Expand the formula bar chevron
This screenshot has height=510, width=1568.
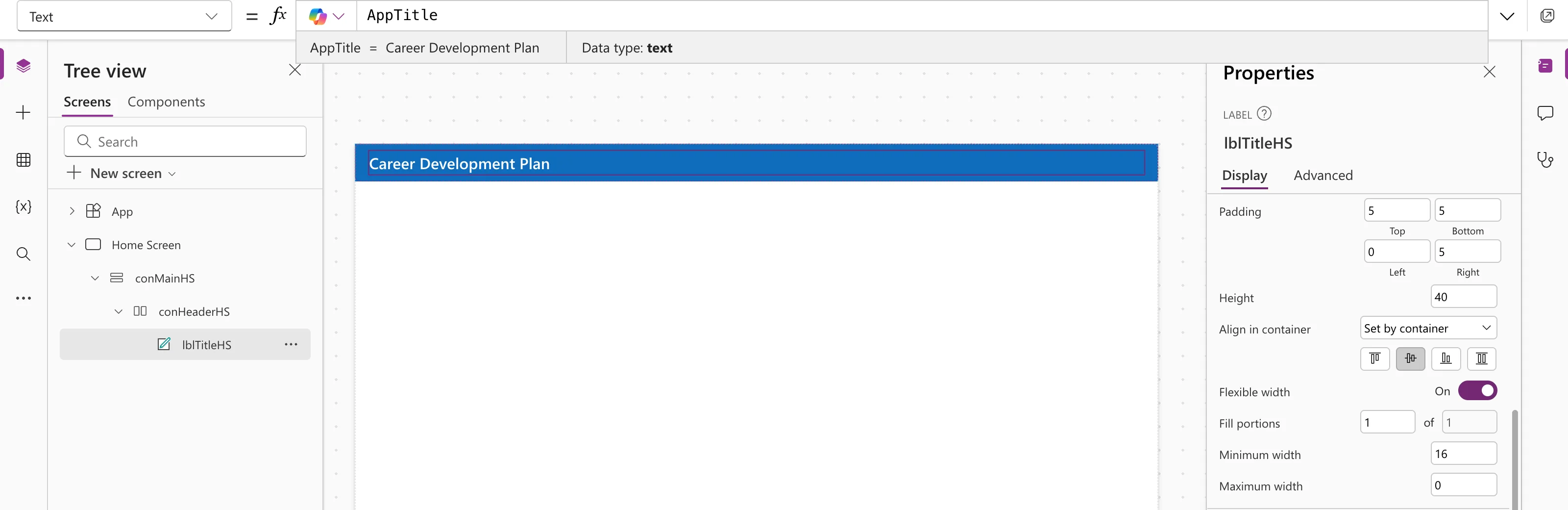1507,17
